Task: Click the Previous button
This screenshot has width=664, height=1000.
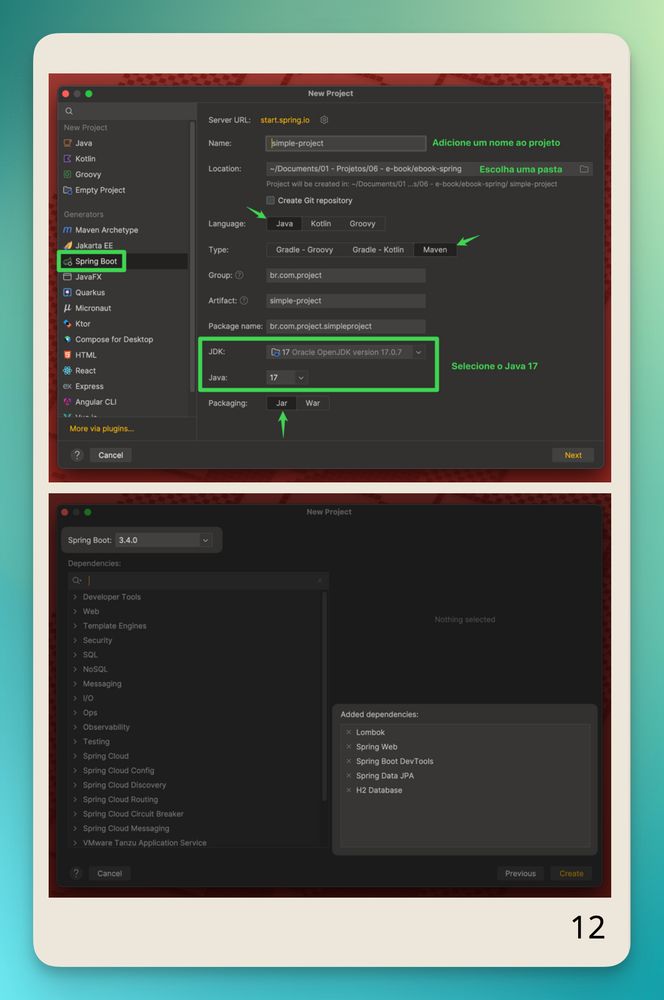Action: [520, 874]
